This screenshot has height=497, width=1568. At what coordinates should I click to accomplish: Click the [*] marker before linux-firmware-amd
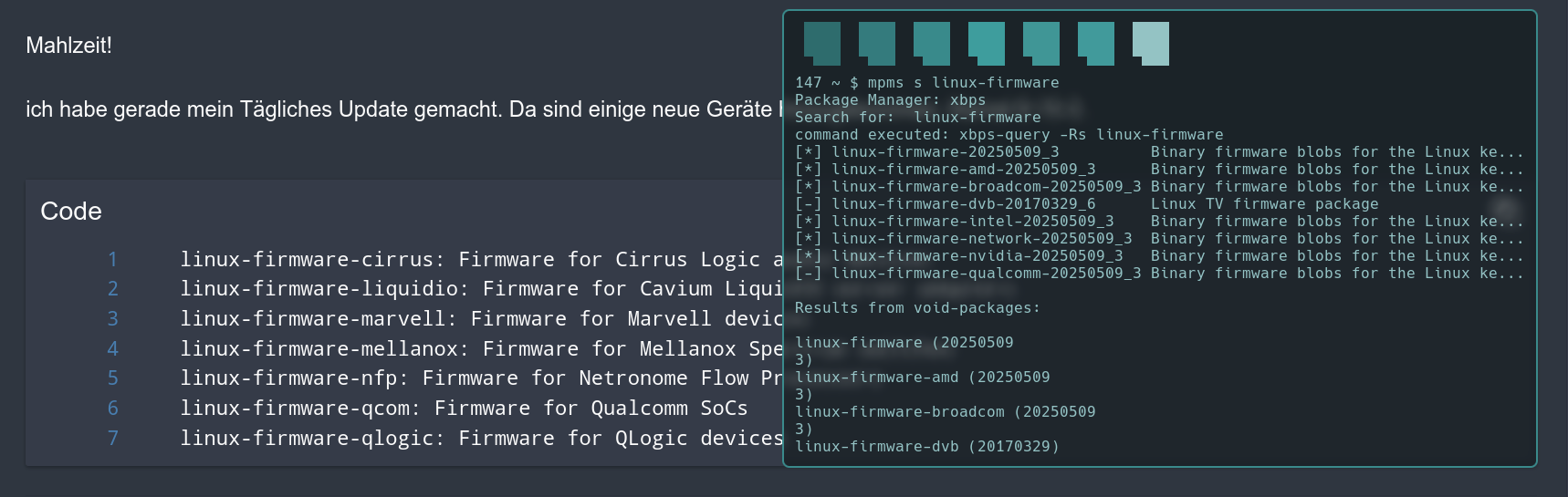click(809, 170)
